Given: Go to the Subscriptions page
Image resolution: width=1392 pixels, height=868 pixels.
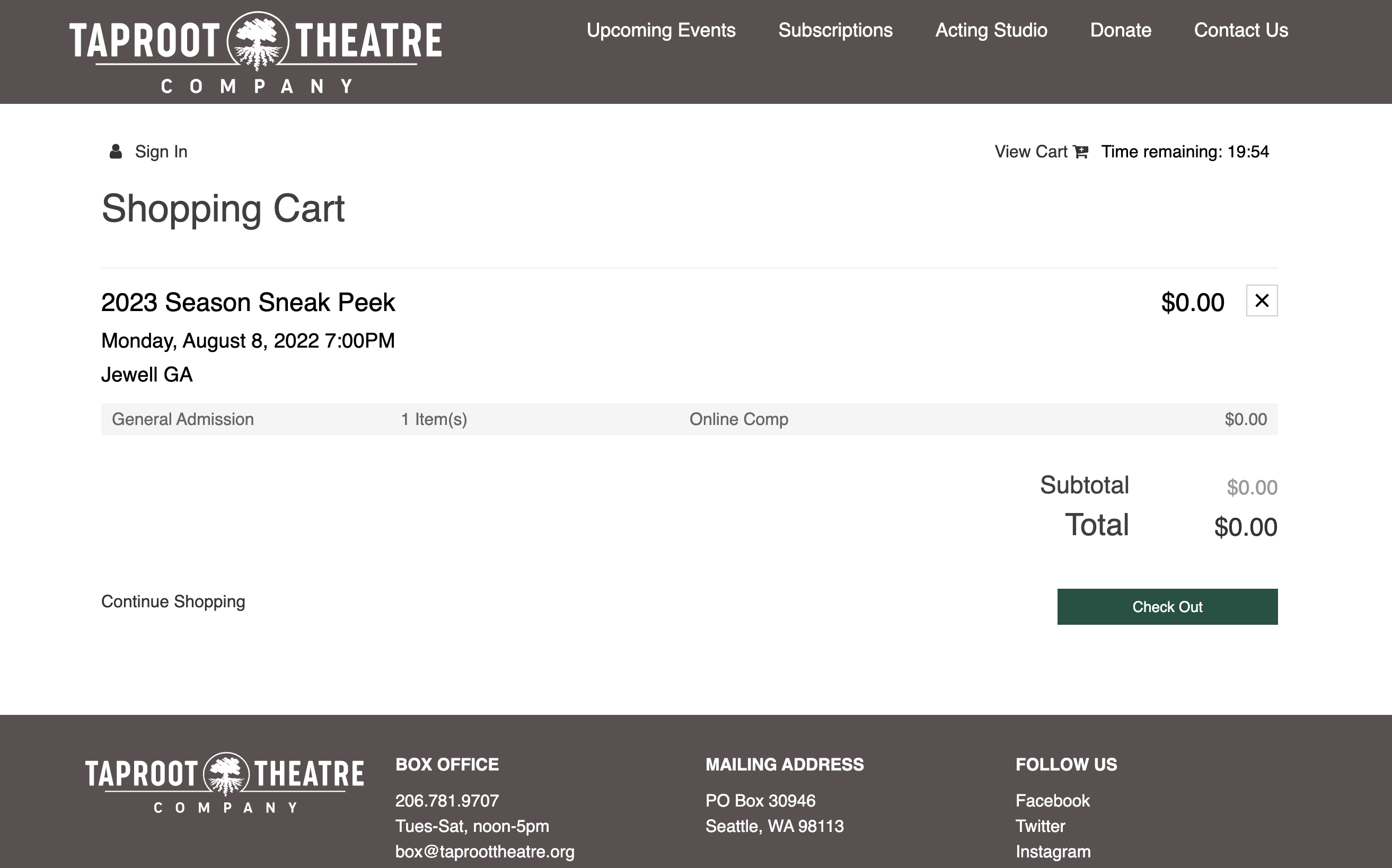Looking at the screenshot, I should 835,30.
